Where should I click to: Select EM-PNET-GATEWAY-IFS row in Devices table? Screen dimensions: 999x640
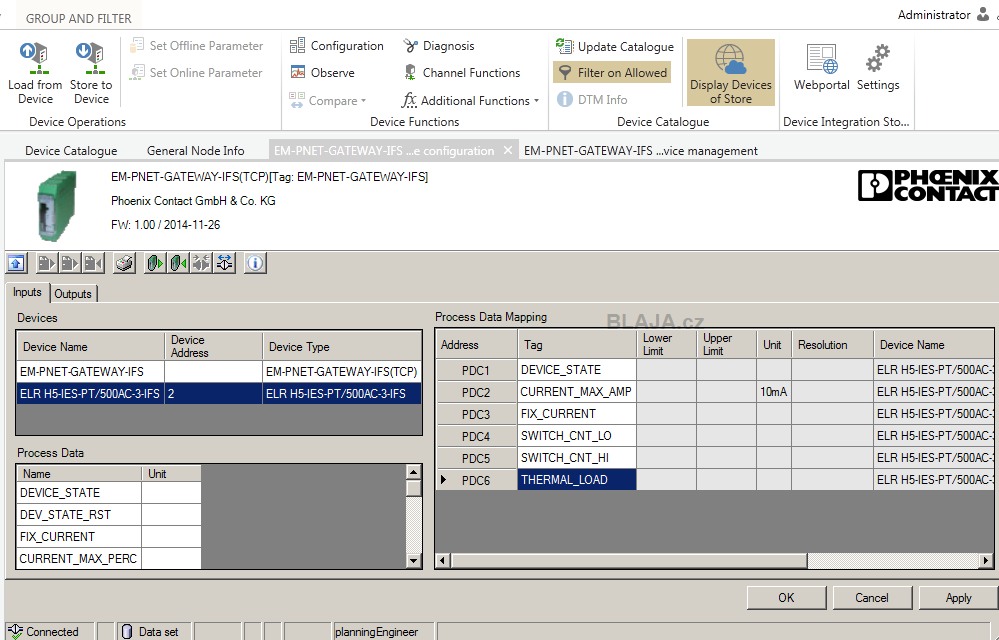pos(219,371)
